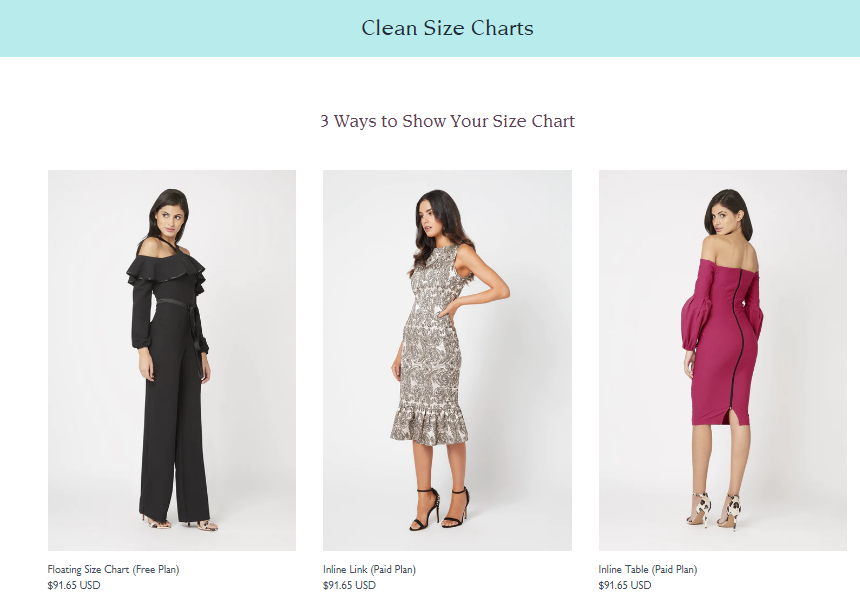Click the 3 Ways to Show heading
860x610 pixels.
[x=447, y=121]
